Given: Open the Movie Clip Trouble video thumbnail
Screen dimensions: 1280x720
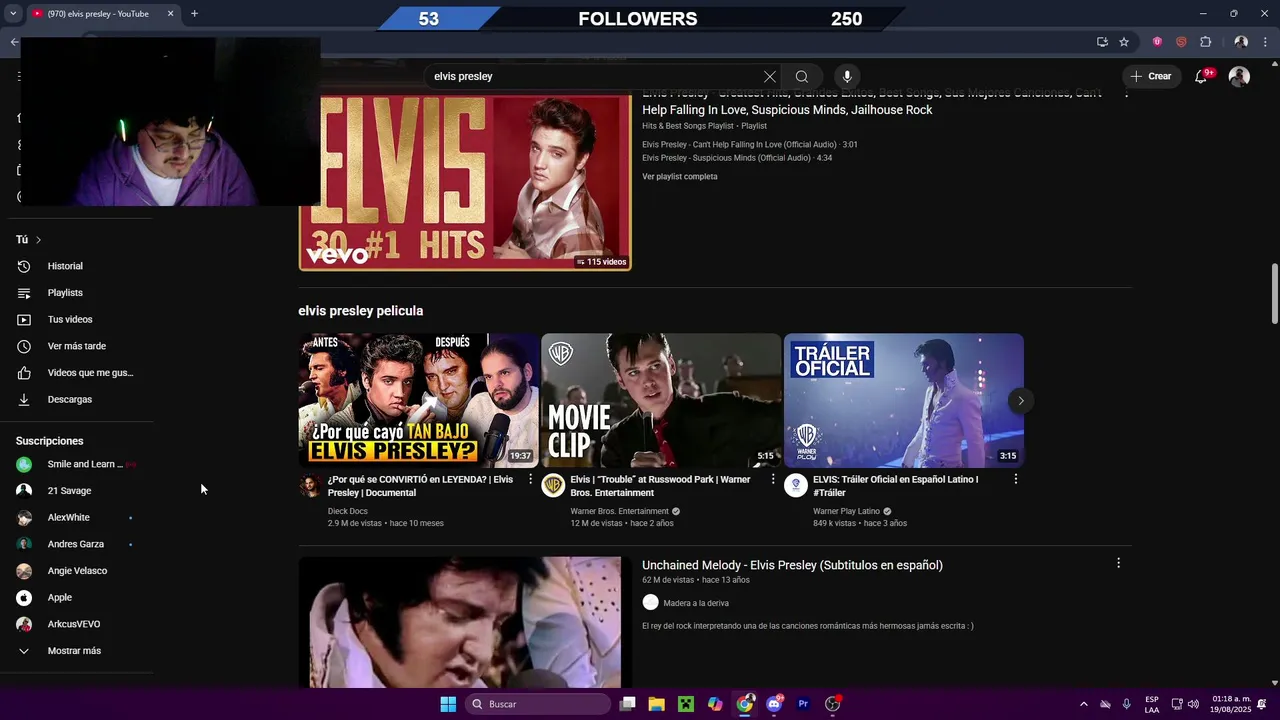Looking at the screenshot, I should [661, 400].
